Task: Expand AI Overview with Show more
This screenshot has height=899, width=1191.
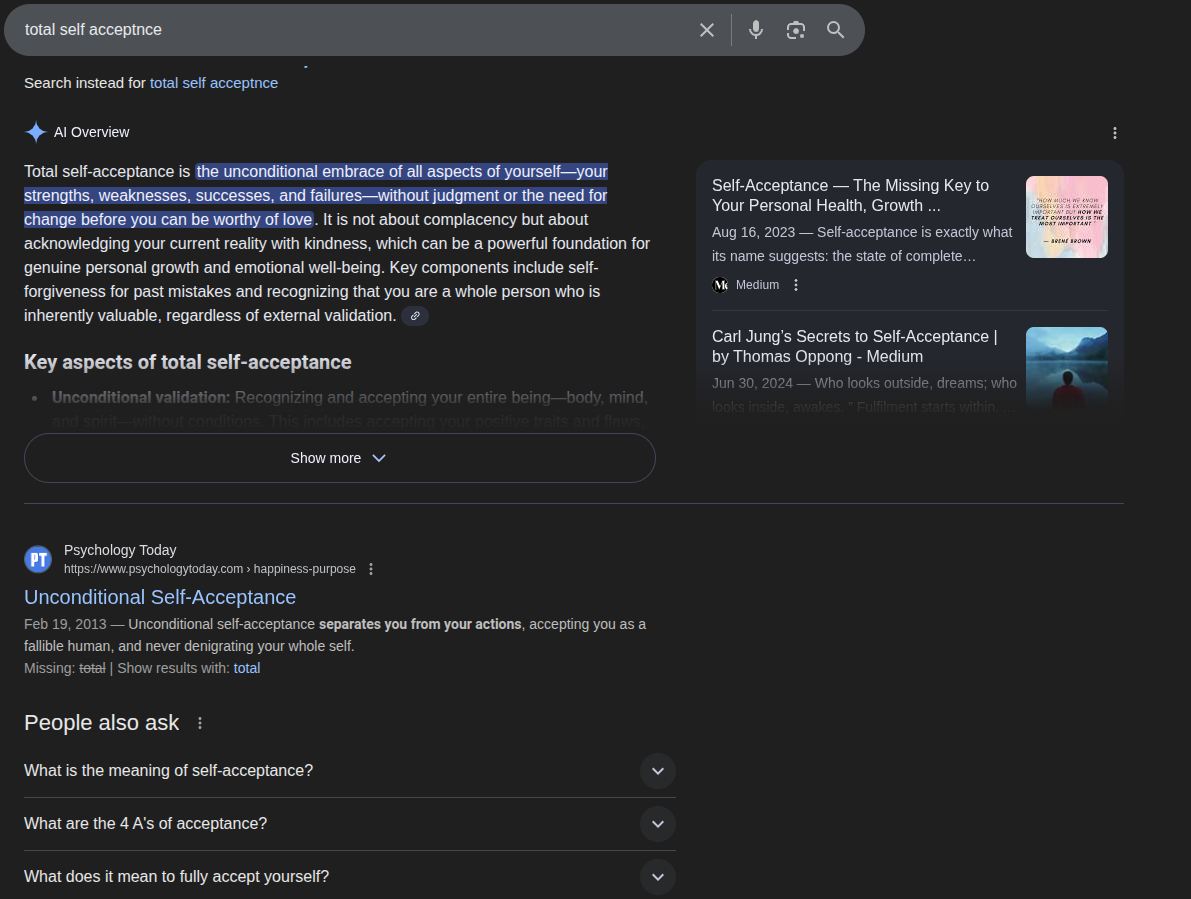Action: click(340, 458)
